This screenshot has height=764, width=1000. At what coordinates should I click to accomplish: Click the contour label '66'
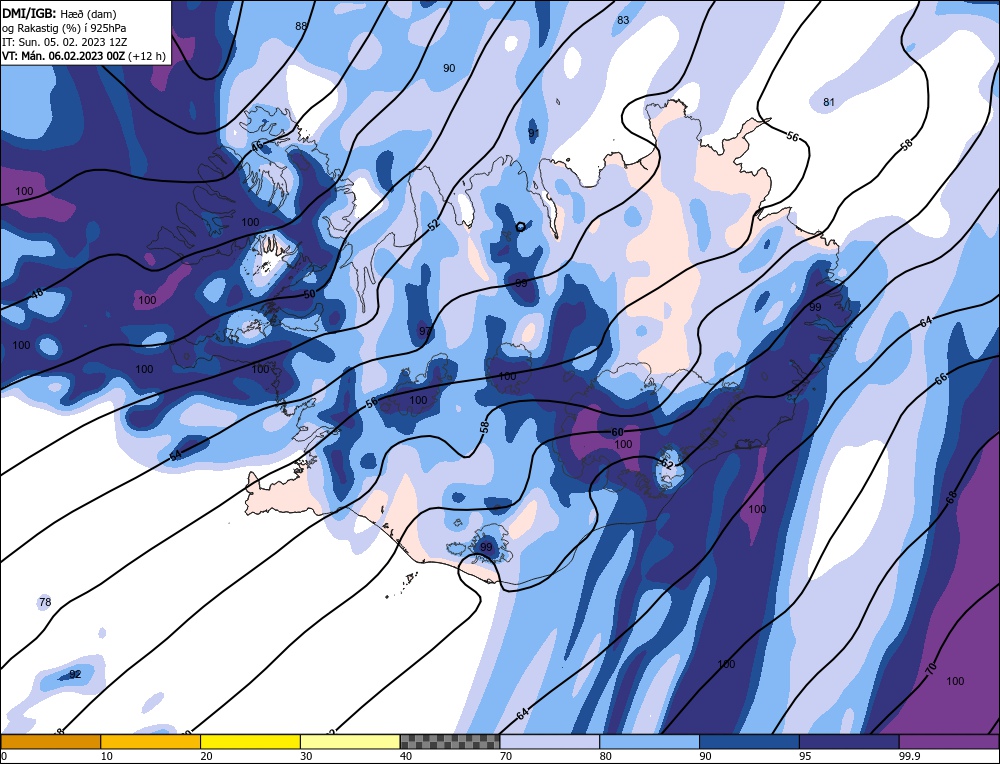coord(941,379)
